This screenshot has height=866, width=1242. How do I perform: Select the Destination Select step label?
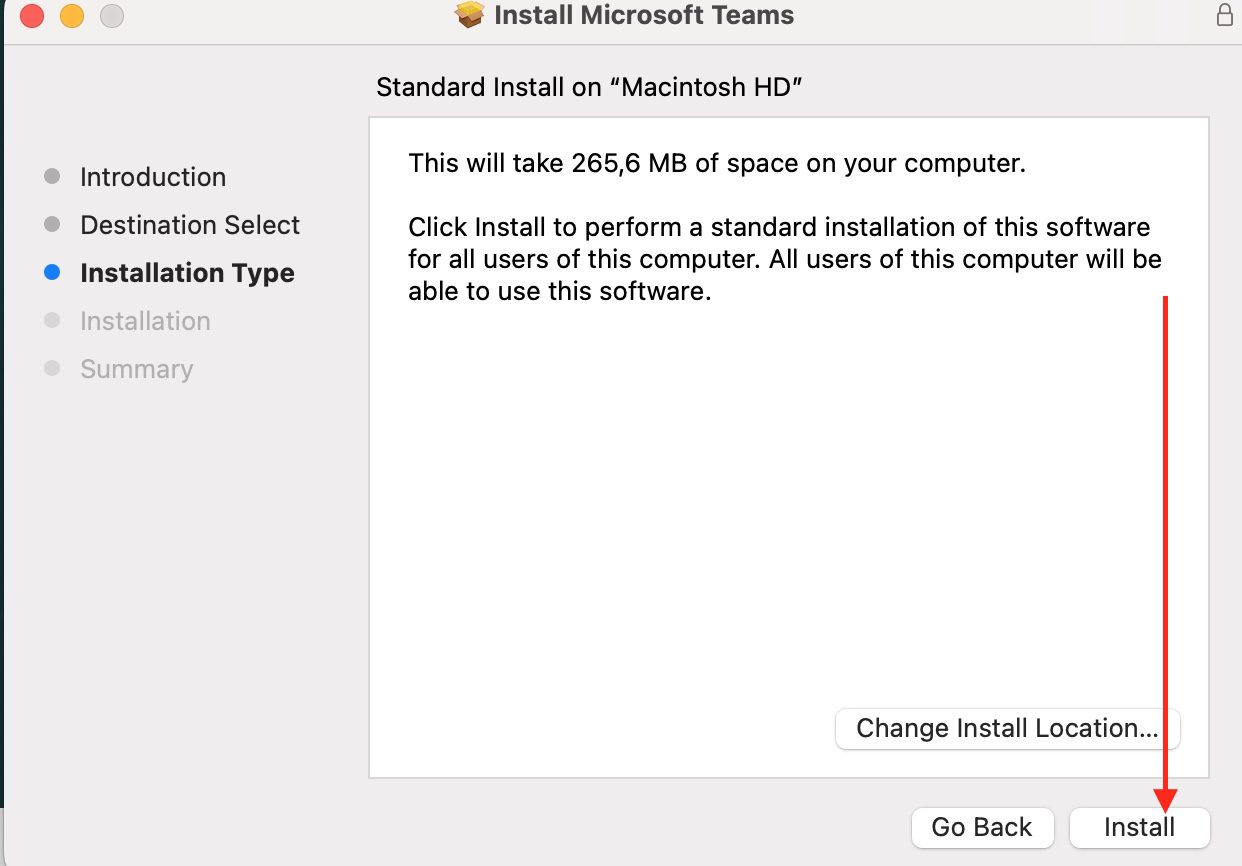pos(190,225)
